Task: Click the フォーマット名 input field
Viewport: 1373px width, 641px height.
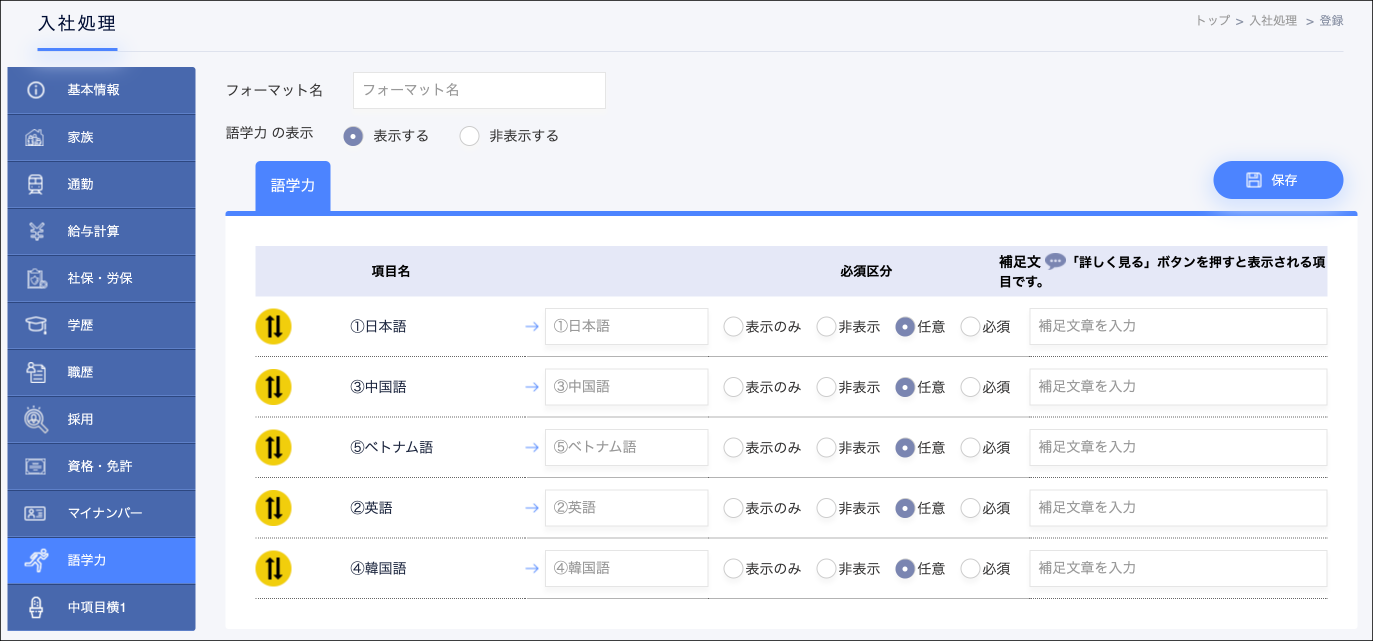Action: coord(479,90)
